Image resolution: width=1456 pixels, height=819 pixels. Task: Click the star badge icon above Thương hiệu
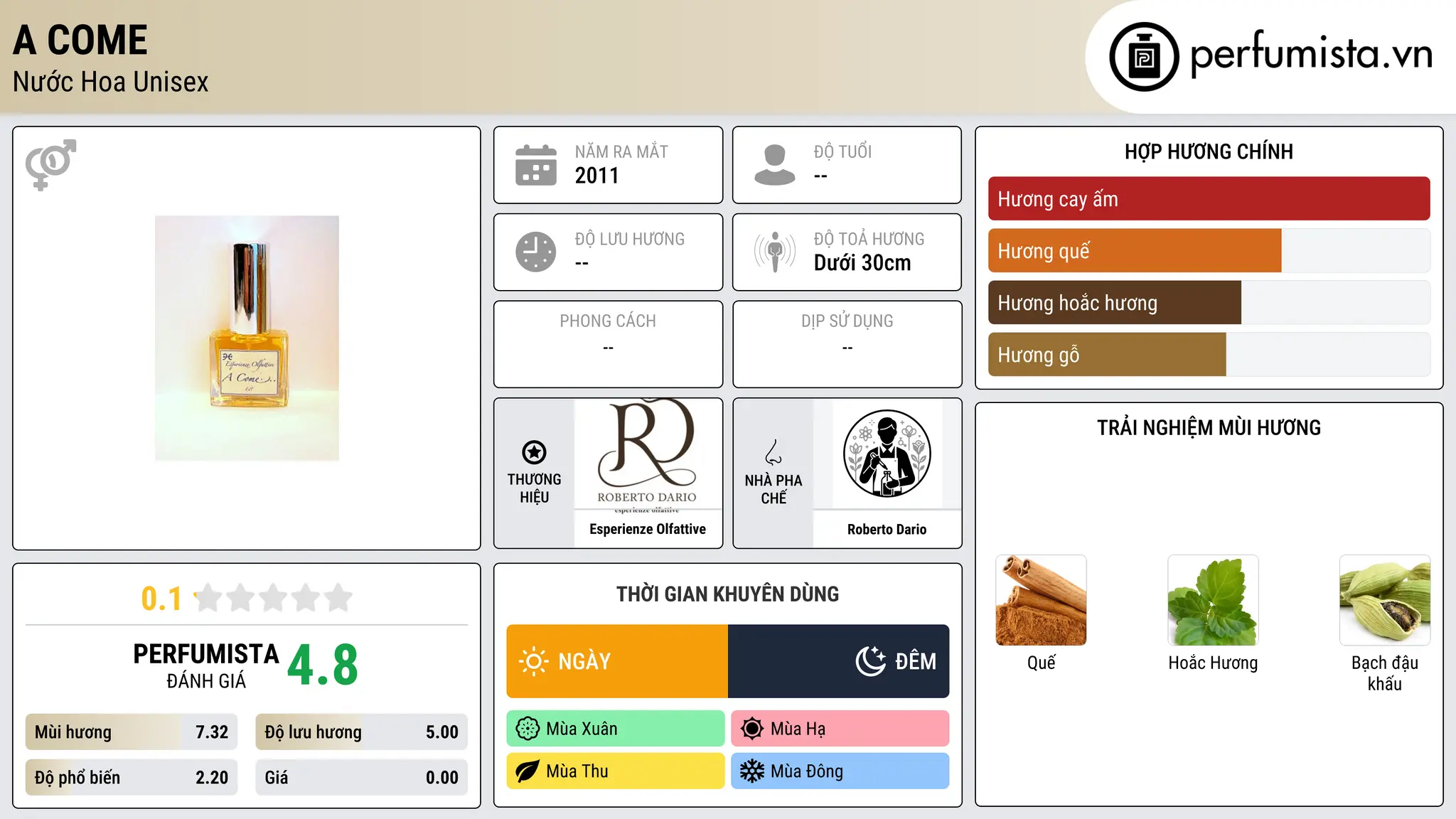click(534, 452)
